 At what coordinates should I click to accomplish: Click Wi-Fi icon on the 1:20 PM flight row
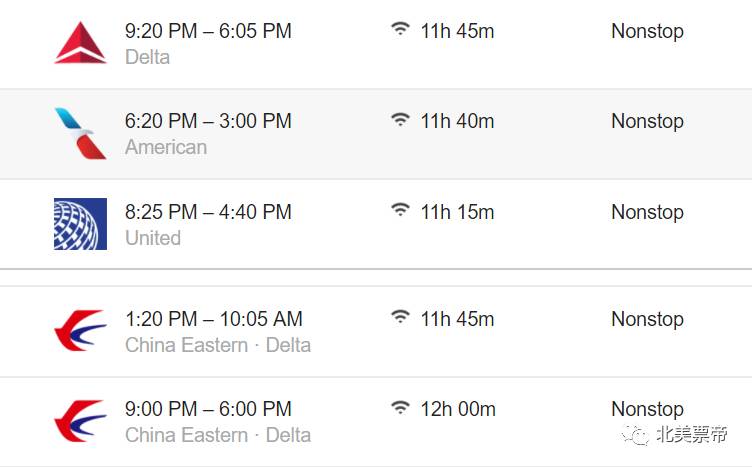pos(400,316)
